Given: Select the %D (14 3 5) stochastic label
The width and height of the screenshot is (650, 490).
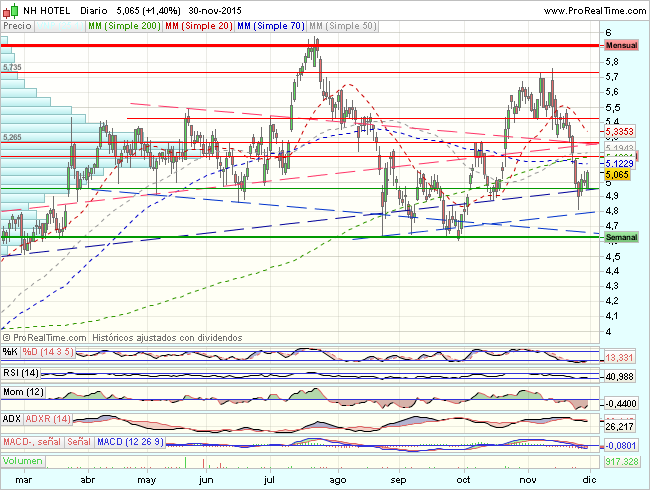Looking at the screenshot, I should click(47, 351).
